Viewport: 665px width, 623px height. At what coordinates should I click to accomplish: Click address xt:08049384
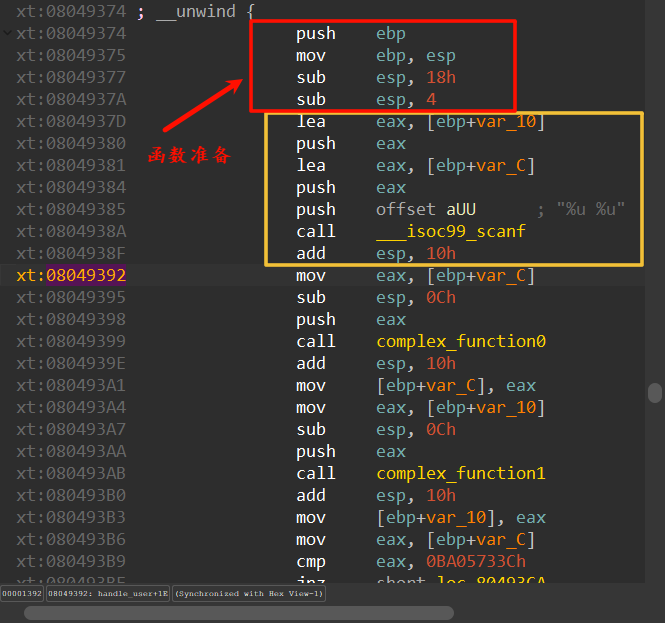(71, 187)
